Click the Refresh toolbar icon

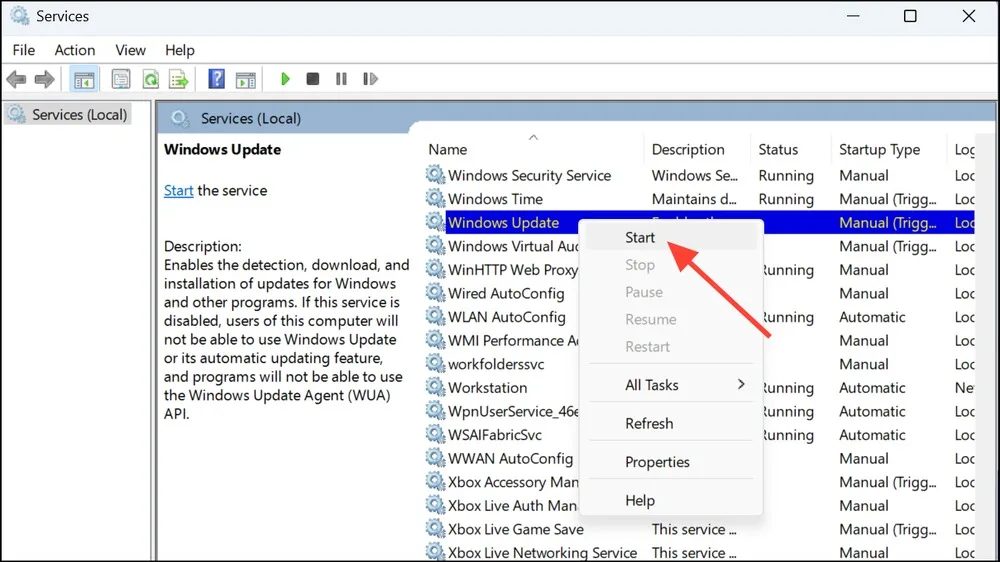click(151, 79)
